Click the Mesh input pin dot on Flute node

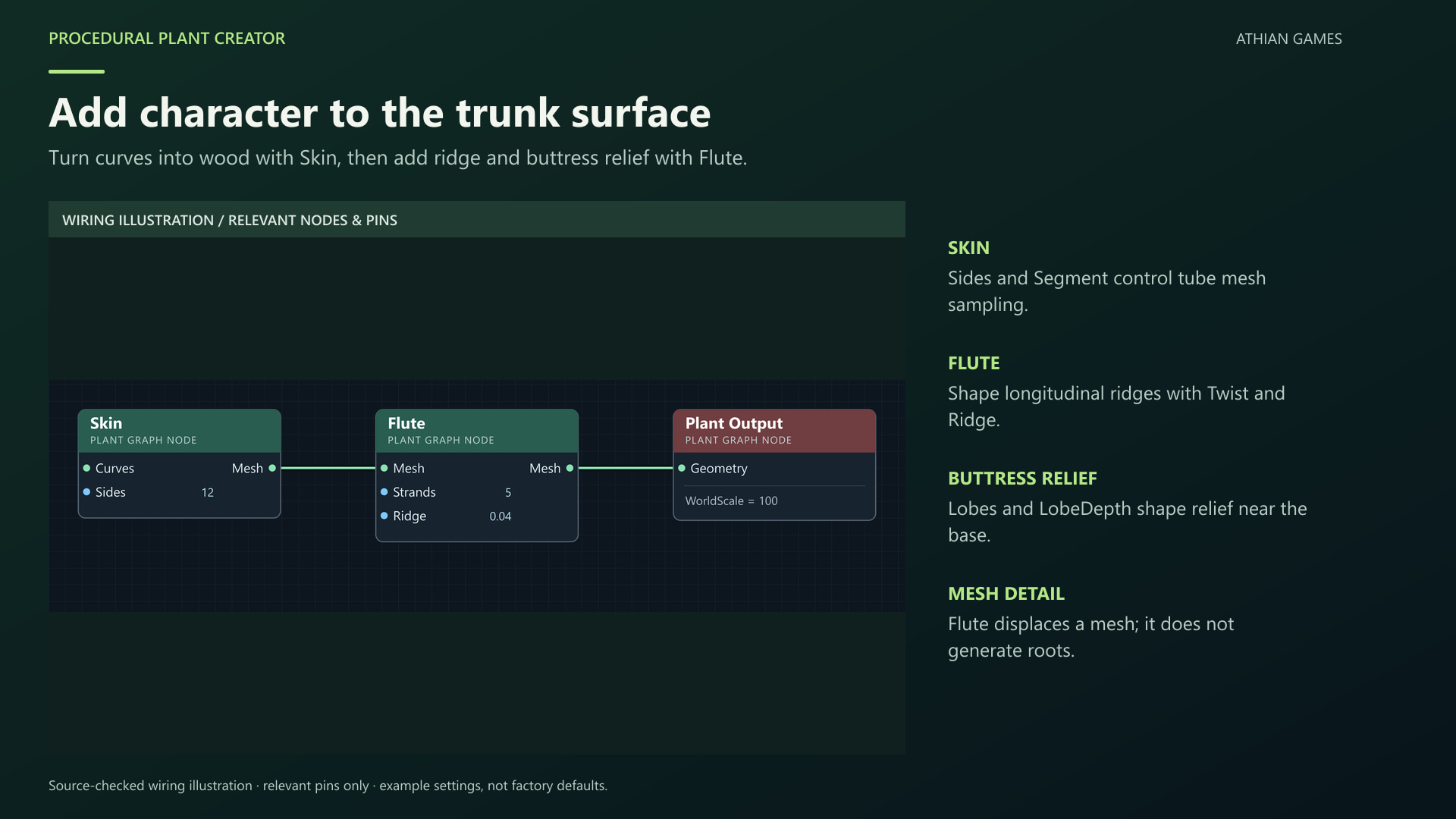pos(384,468)
